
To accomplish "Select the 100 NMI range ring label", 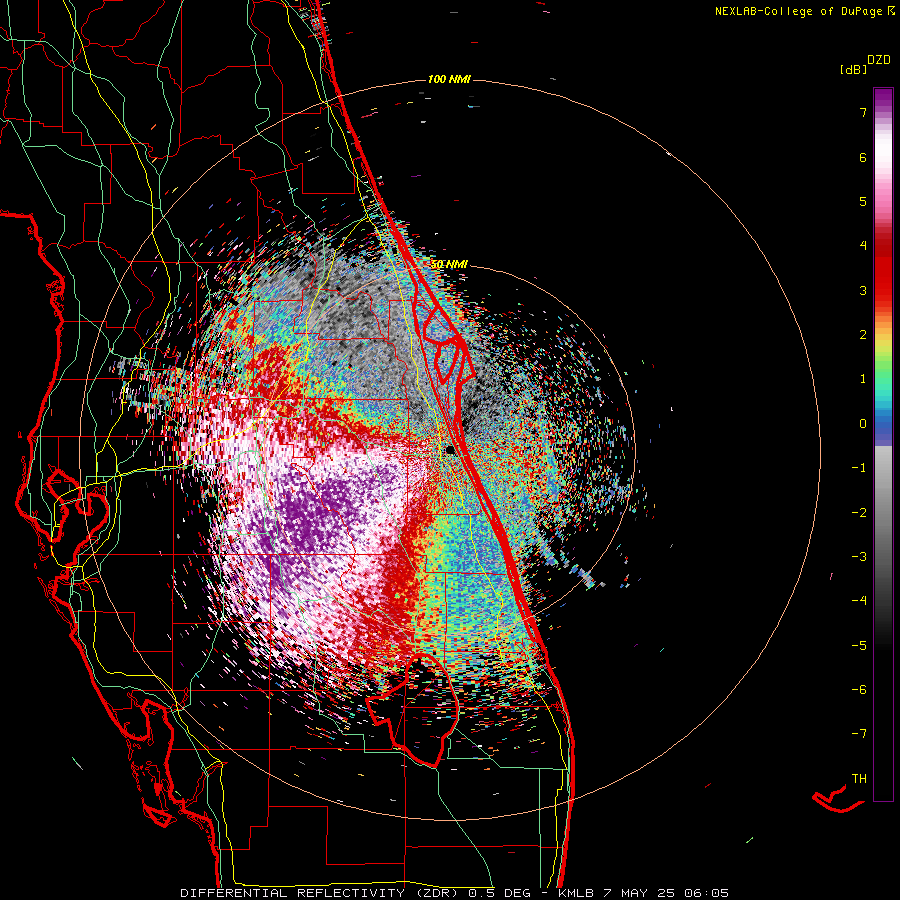I will tap(449, 79).
